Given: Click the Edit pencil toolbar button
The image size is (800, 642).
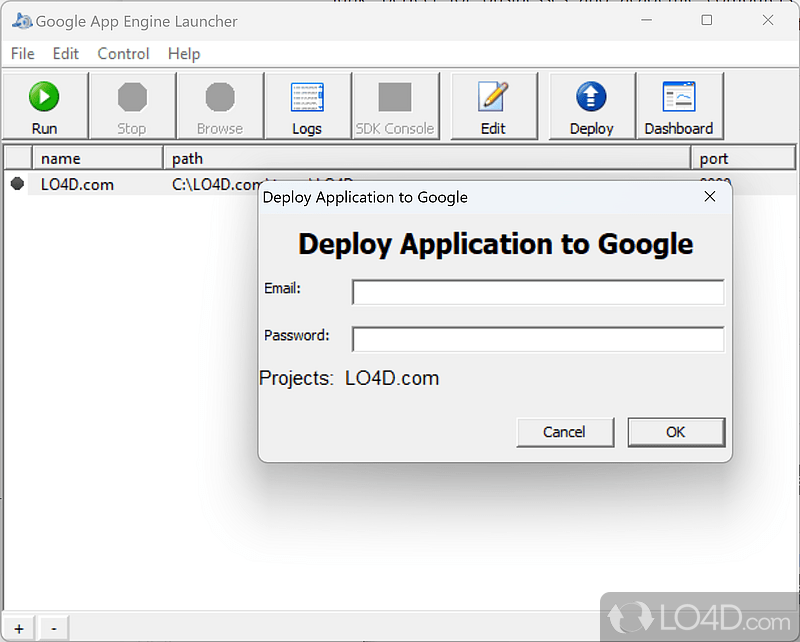Looking at the screenshot, I should 493,106.
